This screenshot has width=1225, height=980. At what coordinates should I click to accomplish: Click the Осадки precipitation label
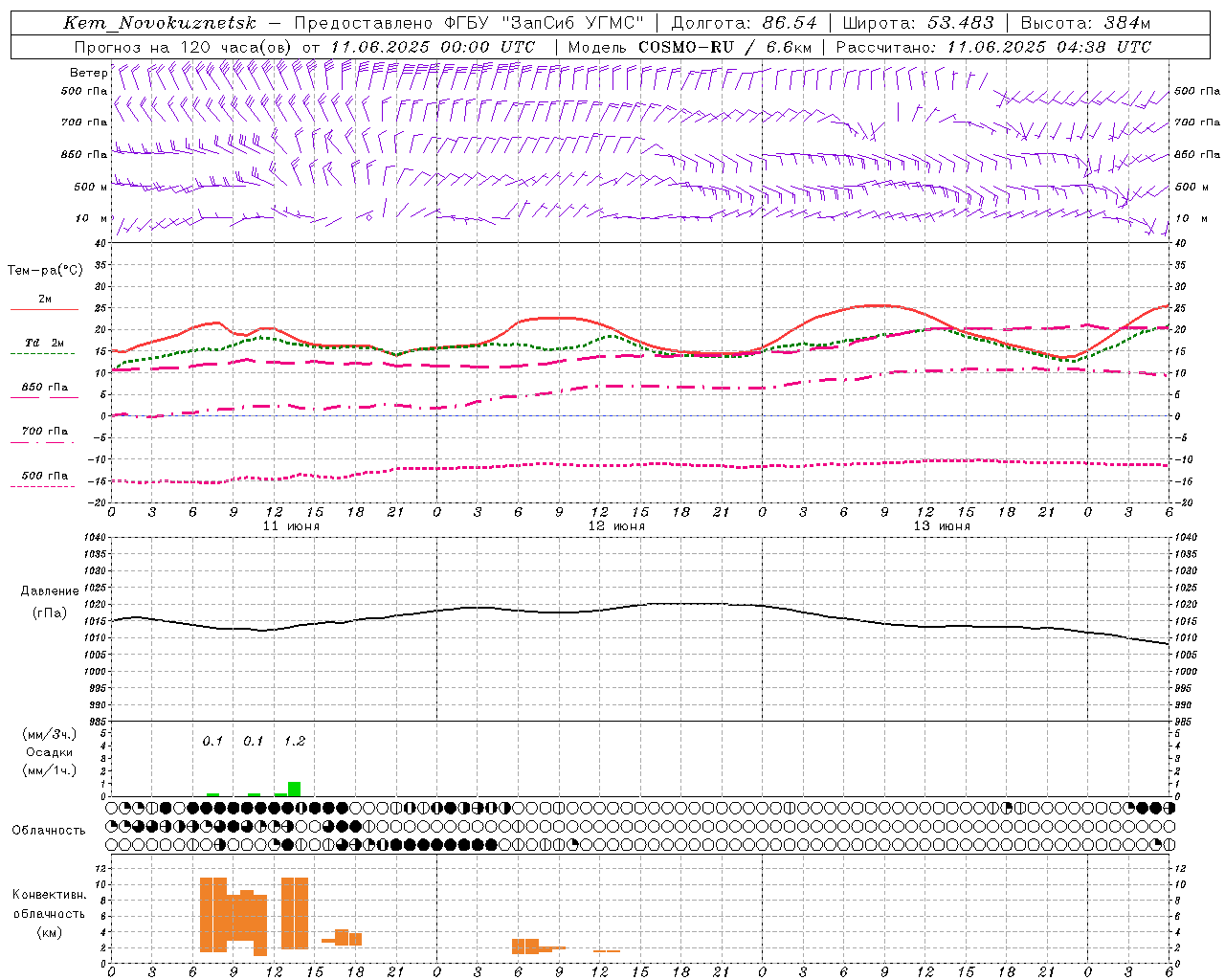50,752
